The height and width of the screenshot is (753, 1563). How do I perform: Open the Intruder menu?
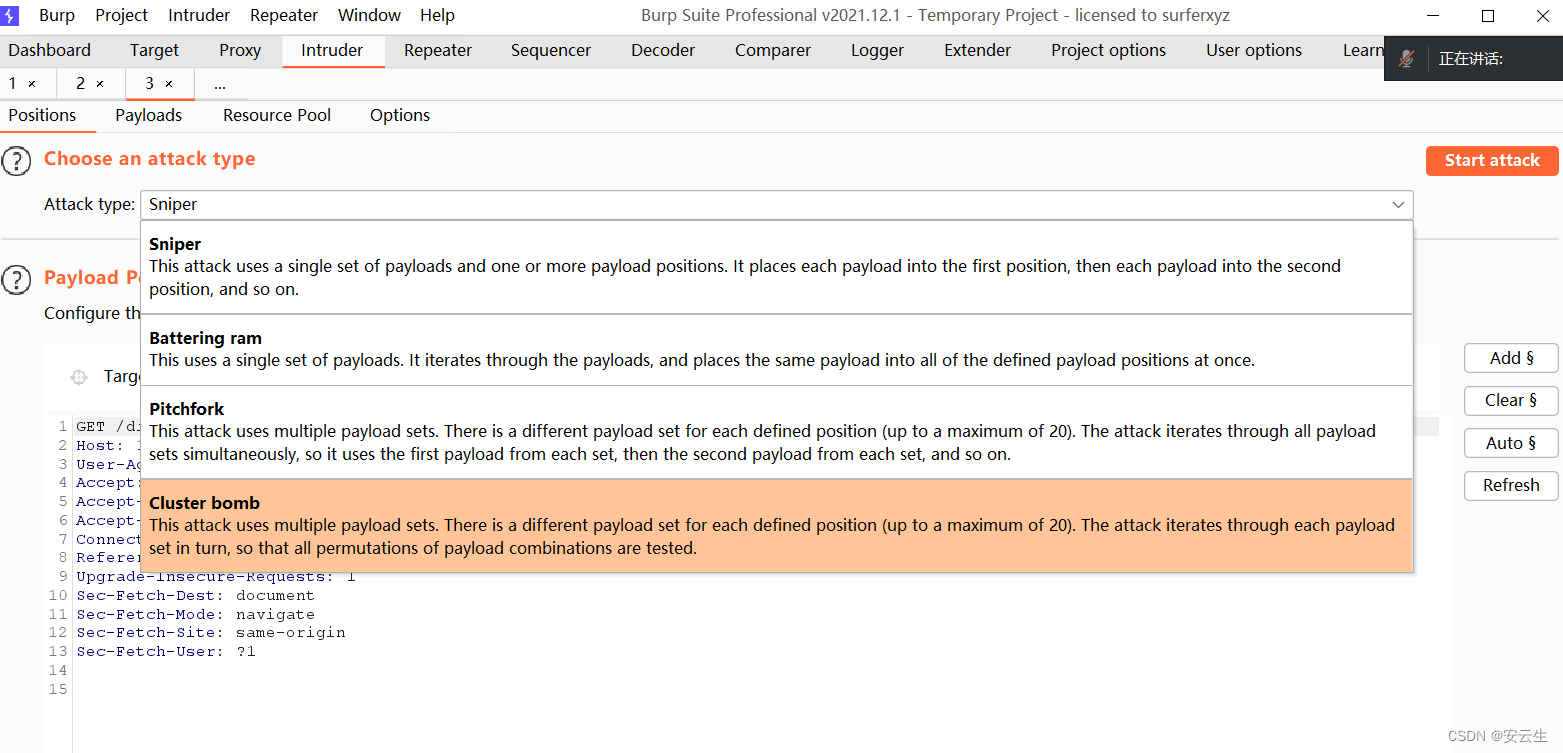(199, 15)
